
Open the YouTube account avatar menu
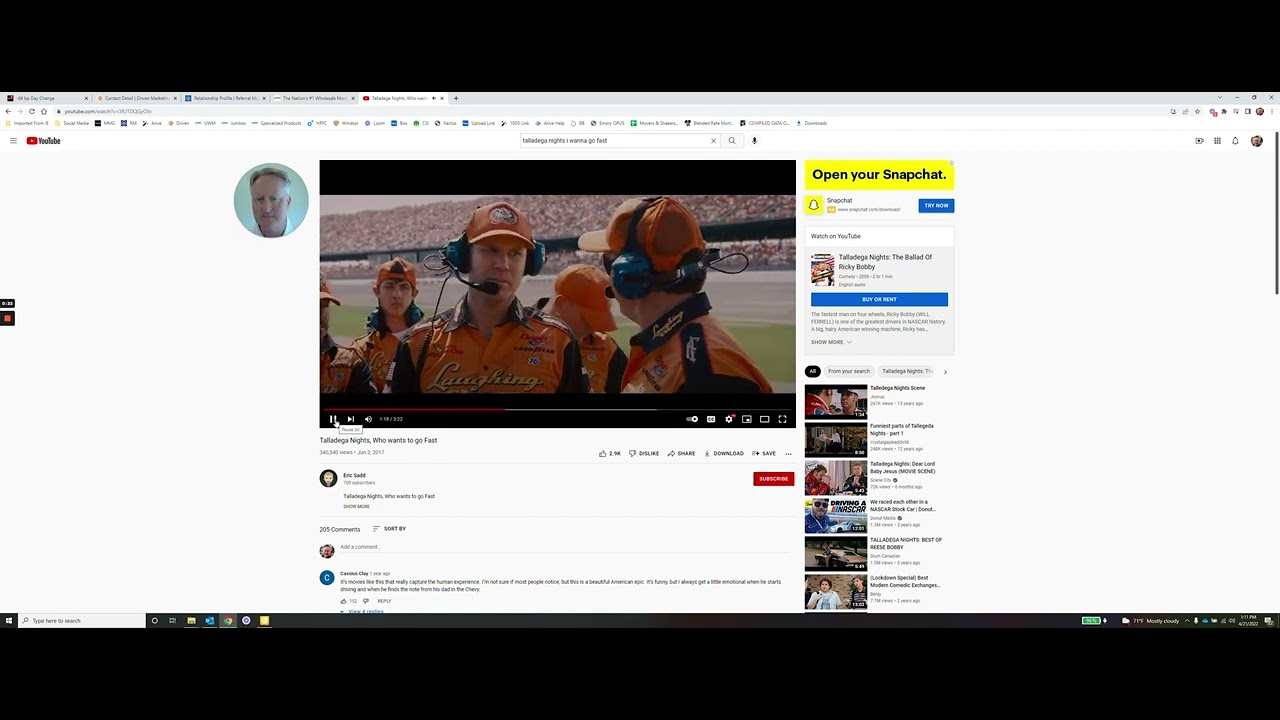[x=1257, y=141]
